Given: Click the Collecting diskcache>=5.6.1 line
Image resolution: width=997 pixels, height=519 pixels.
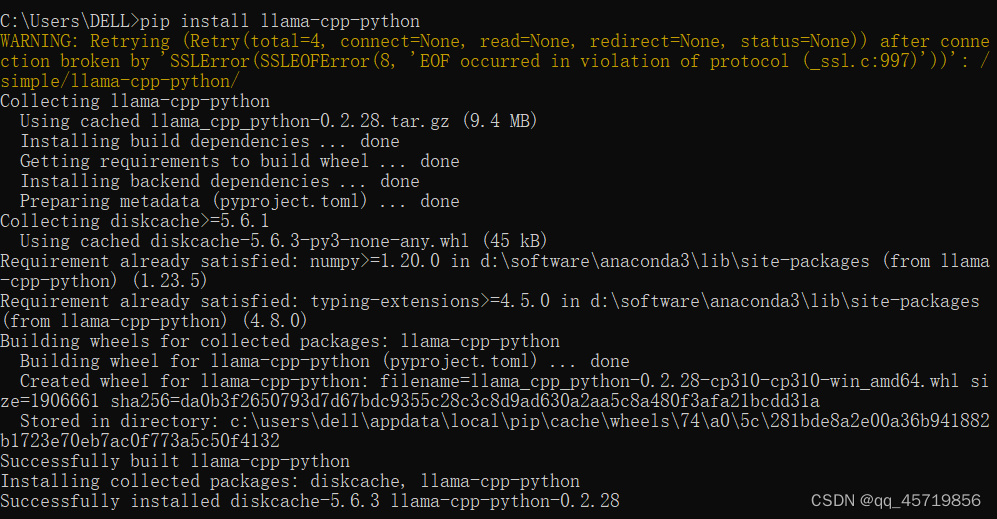Looking at the screenshot, I should [x=135, y=221].
